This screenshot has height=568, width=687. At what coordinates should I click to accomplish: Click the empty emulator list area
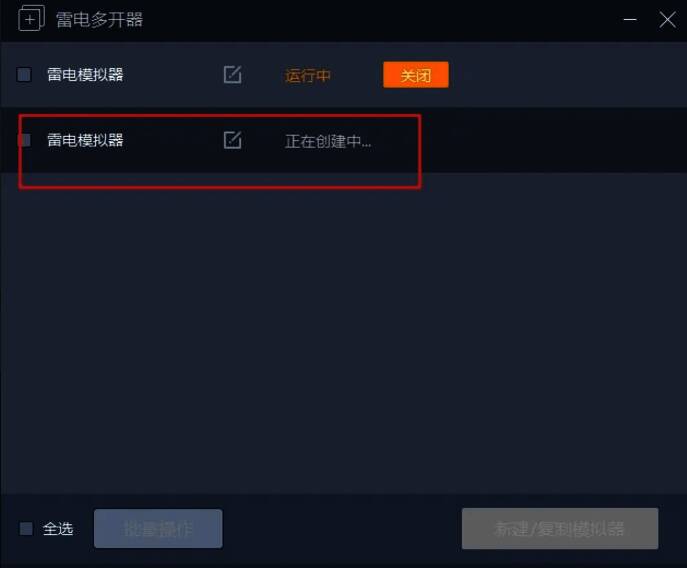[344, 333]
